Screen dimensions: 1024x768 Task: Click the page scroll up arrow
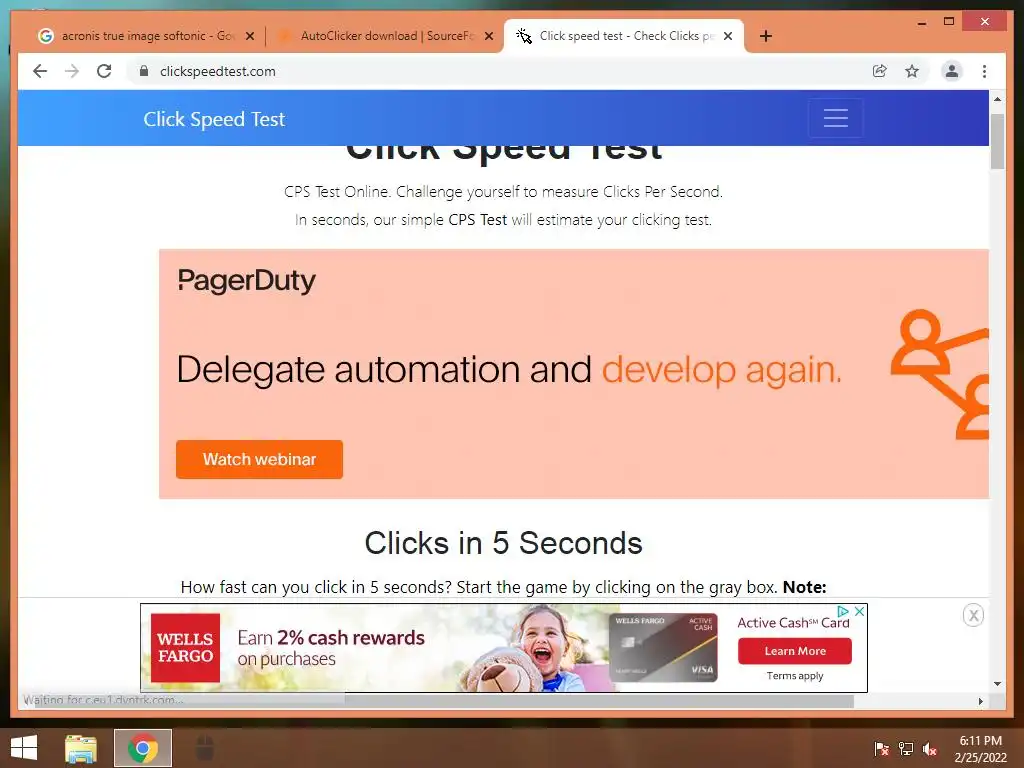click(x=997, y=99)
